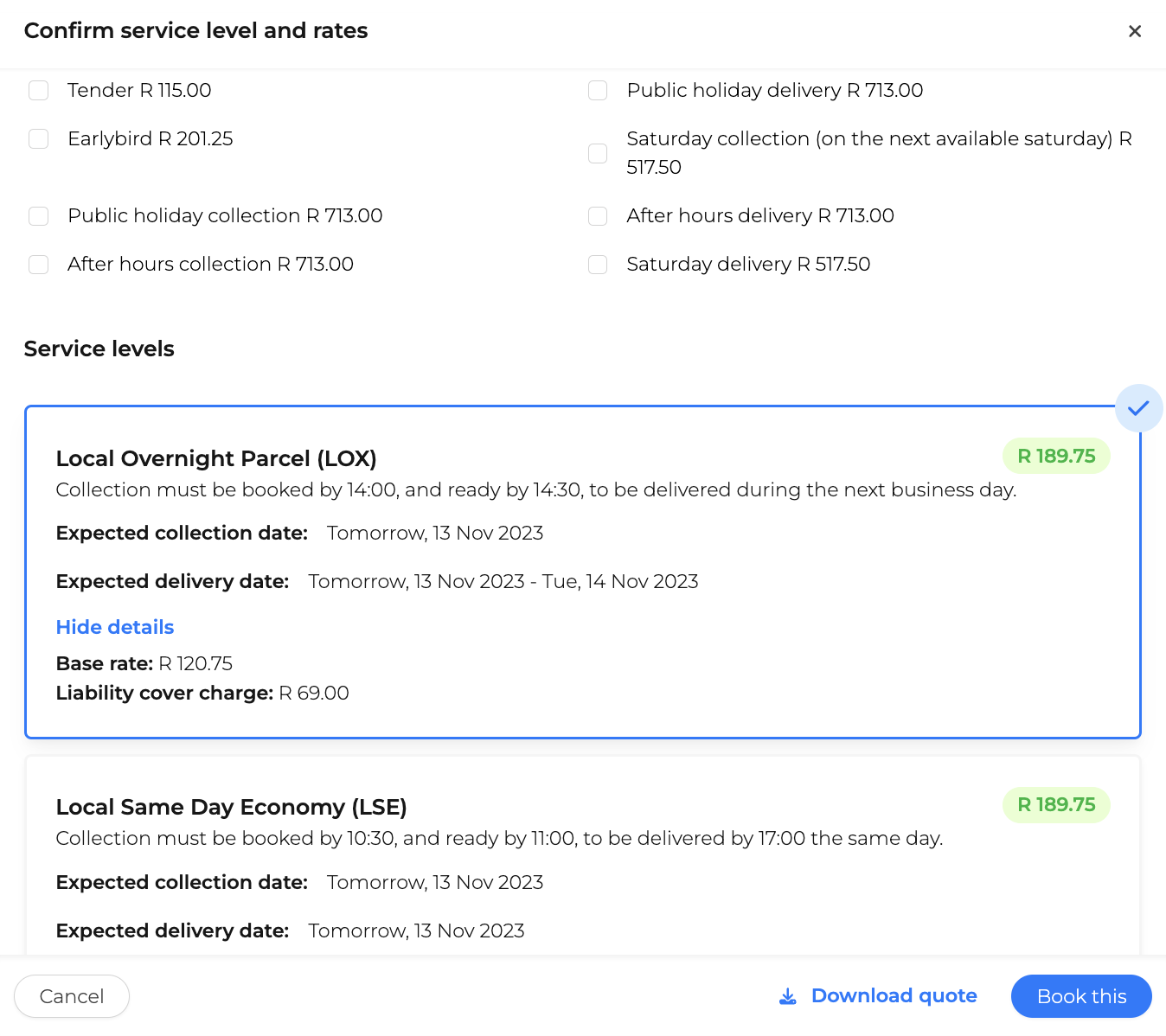
Task: Check Public holiday collection option
Action: (x=39, y=216)
